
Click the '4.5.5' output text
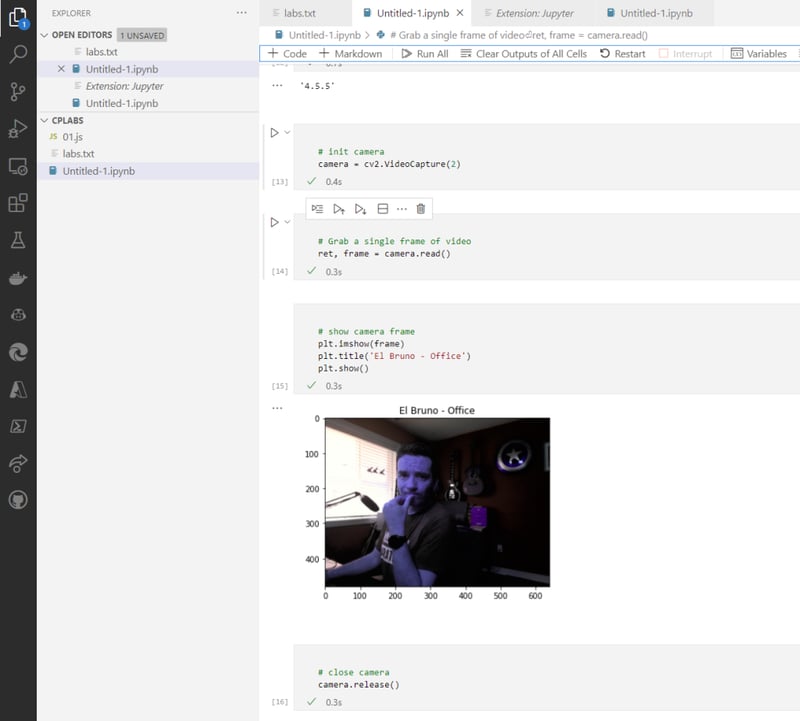click(317, 86)
